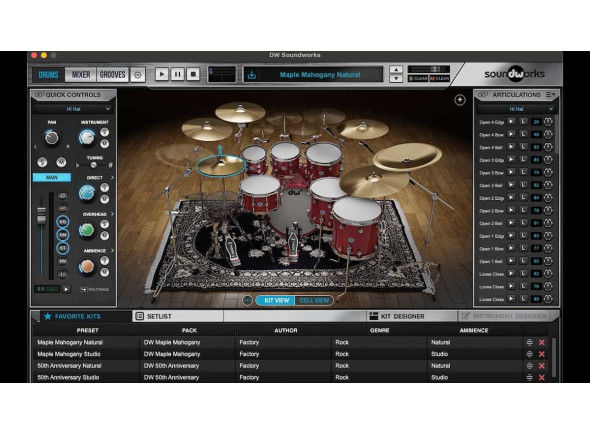Load next preset with the down arrow
Viewport: 590px width, 434px height.
pos(396,78)
